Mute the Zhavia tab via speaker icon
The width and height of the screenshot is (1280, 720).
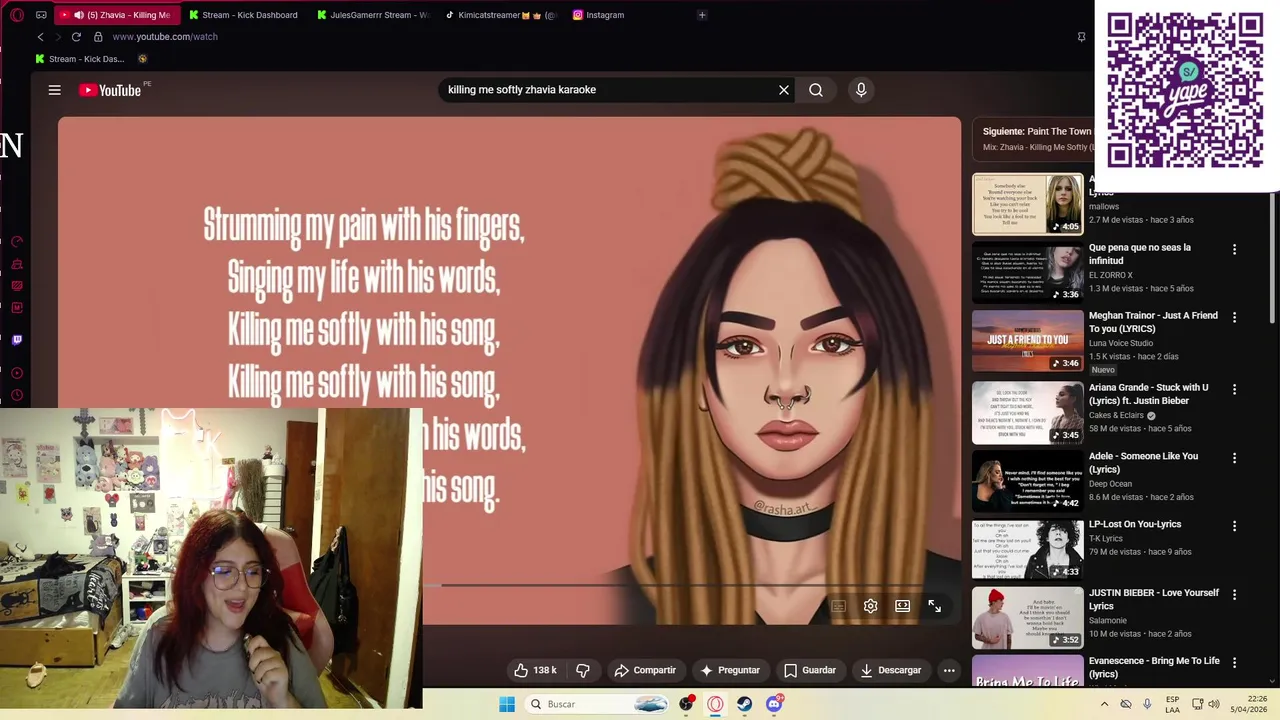[79, 15]
